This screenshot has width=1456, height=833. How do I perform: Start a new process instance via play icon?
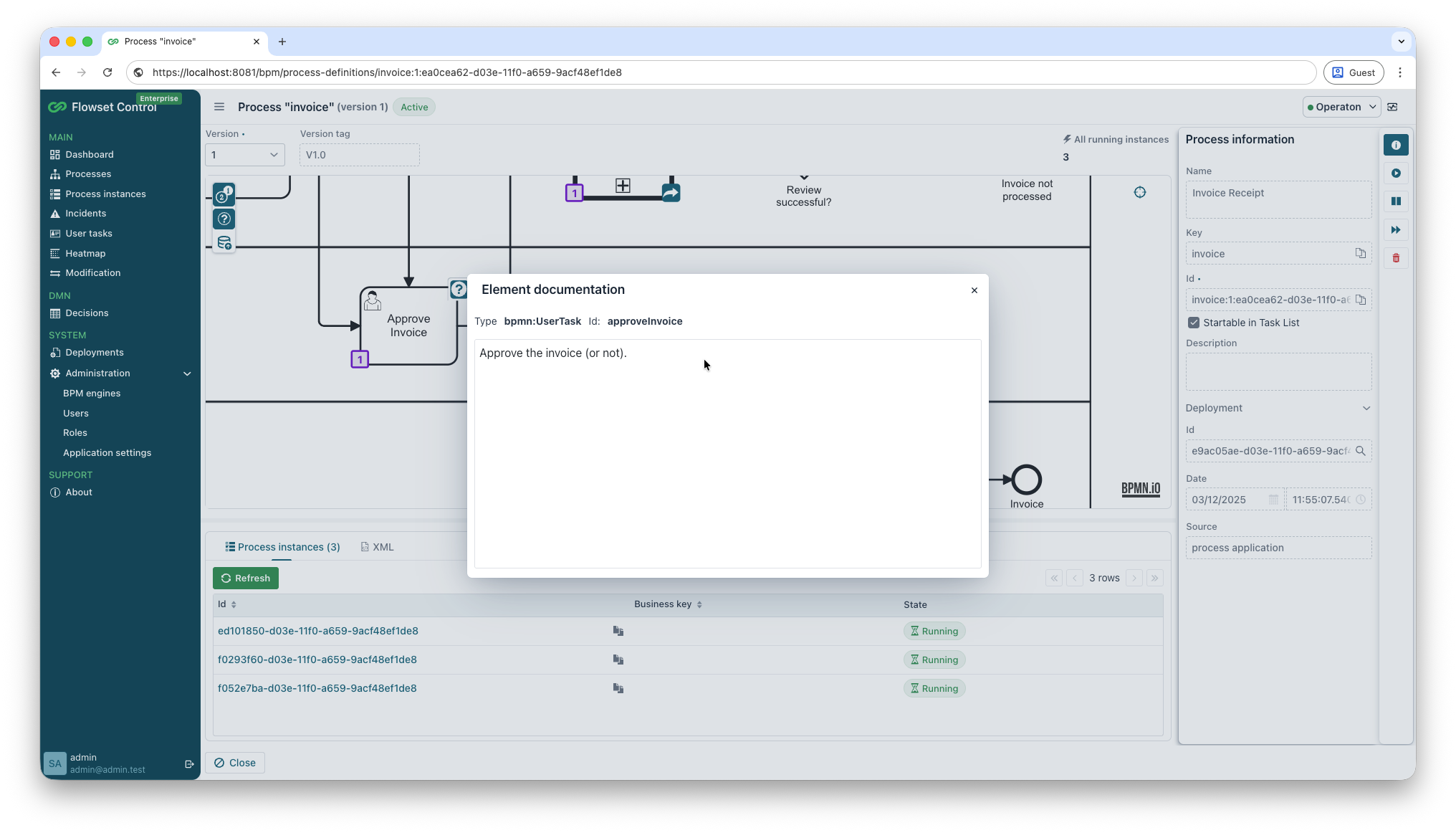(1396, 173)
